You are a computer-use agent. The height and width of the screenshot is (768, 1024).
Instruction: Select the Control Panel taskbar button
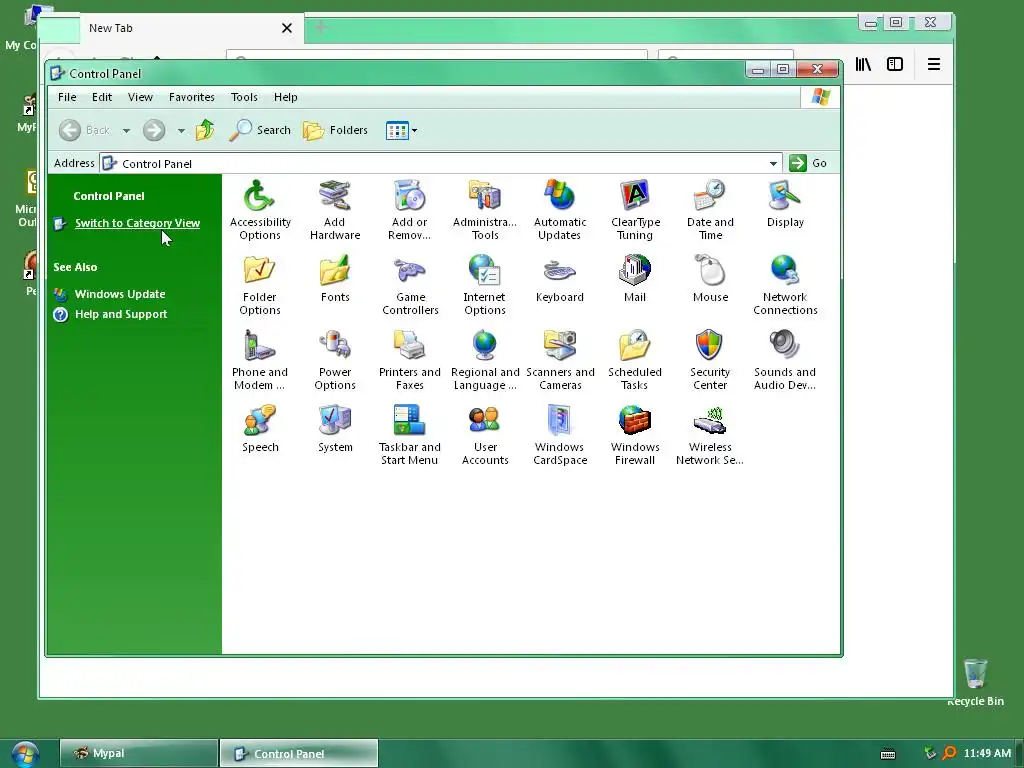point(299,754)
